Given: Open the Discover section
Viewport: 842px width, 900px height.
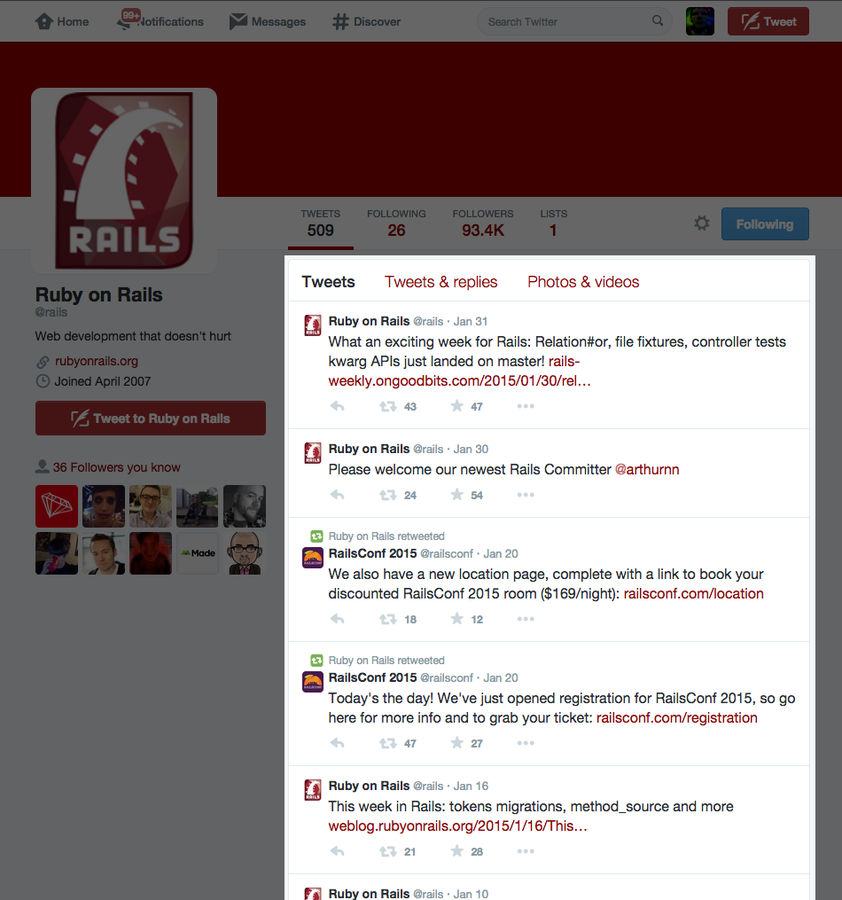Looking at the screenshot, I should point(366,22).
